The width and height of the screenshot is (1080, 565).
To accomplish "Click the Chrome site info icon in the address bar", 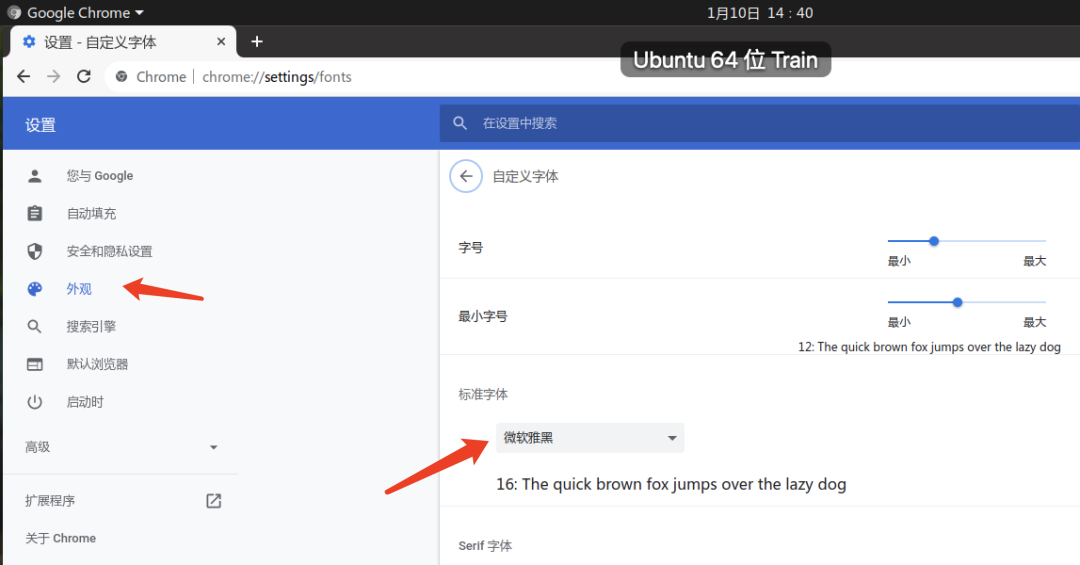I will [x=121, y=76].
